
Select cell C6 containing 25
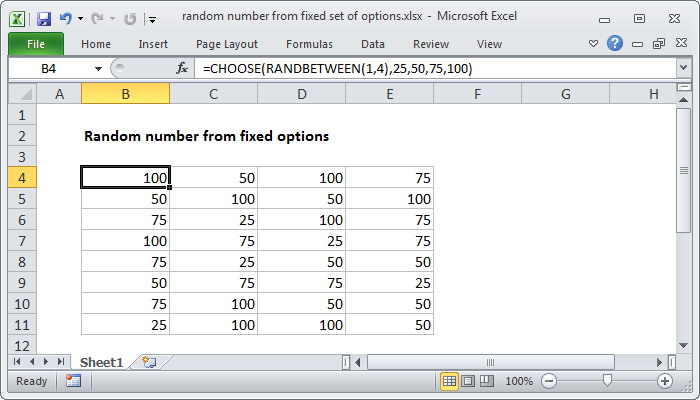point(213,220)
